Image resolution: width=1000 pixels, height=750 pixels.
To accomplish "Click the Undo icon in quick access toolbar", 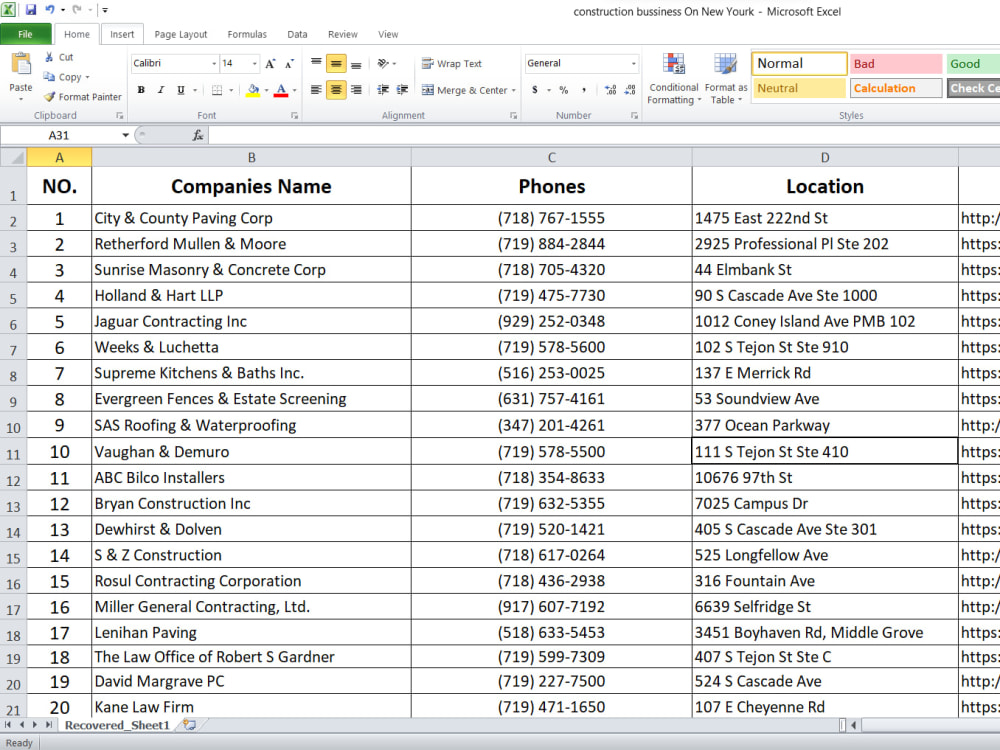I will click(50, 10).
